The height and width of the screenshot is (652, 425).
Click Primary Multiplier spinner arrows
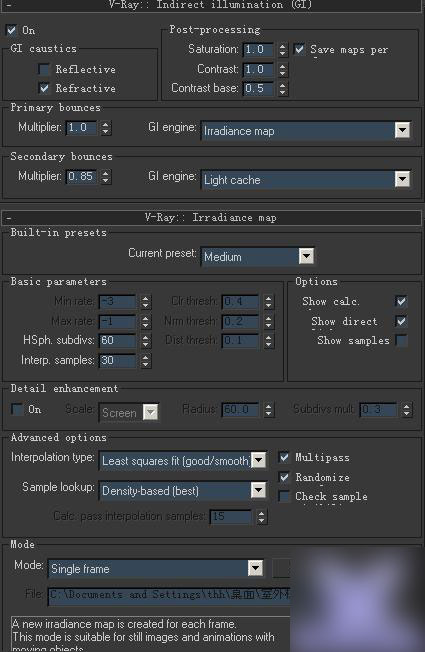pyautogui.click(x=106, y=128)
